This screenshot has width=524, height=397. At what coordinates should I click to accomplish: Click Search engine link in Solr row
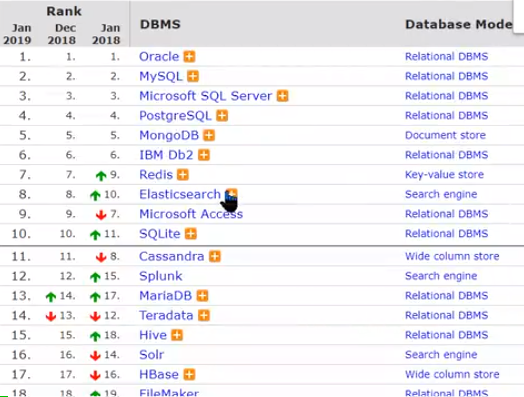441,355
